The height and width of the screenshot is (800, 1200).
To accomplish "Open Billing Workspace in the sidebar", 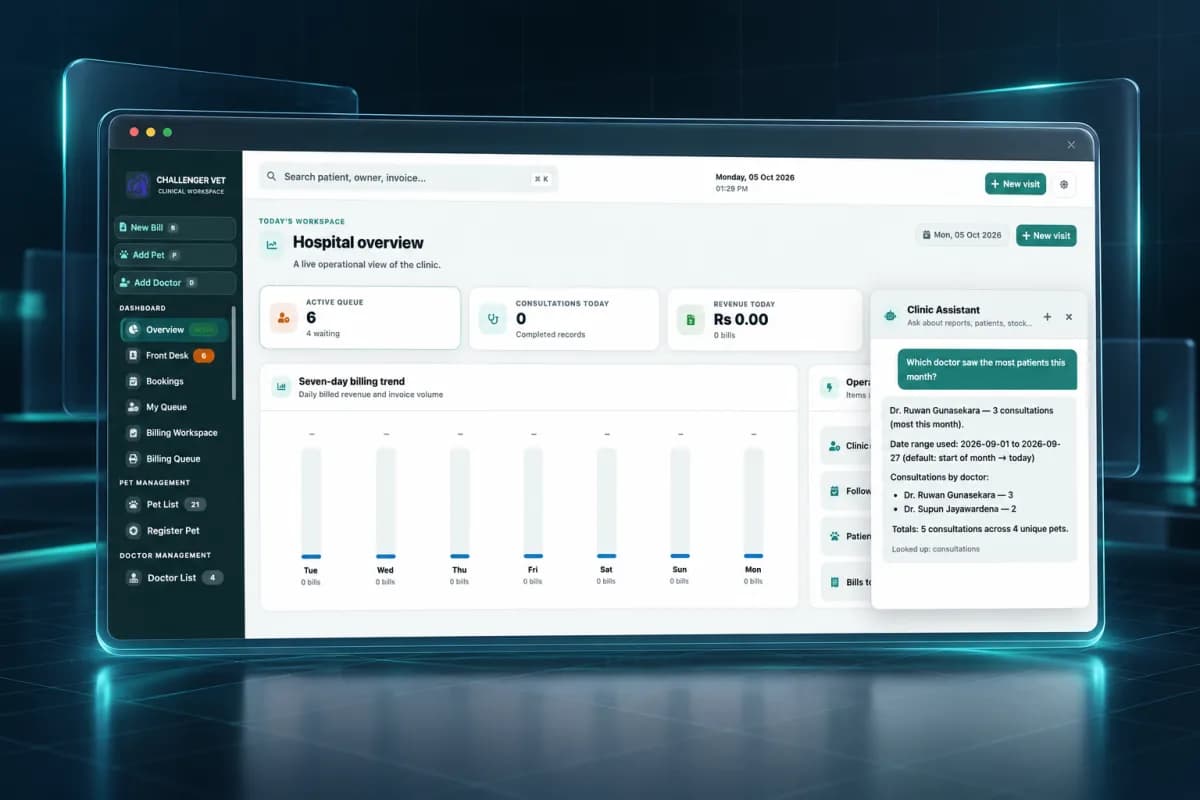I will click(x=174, y=433).
